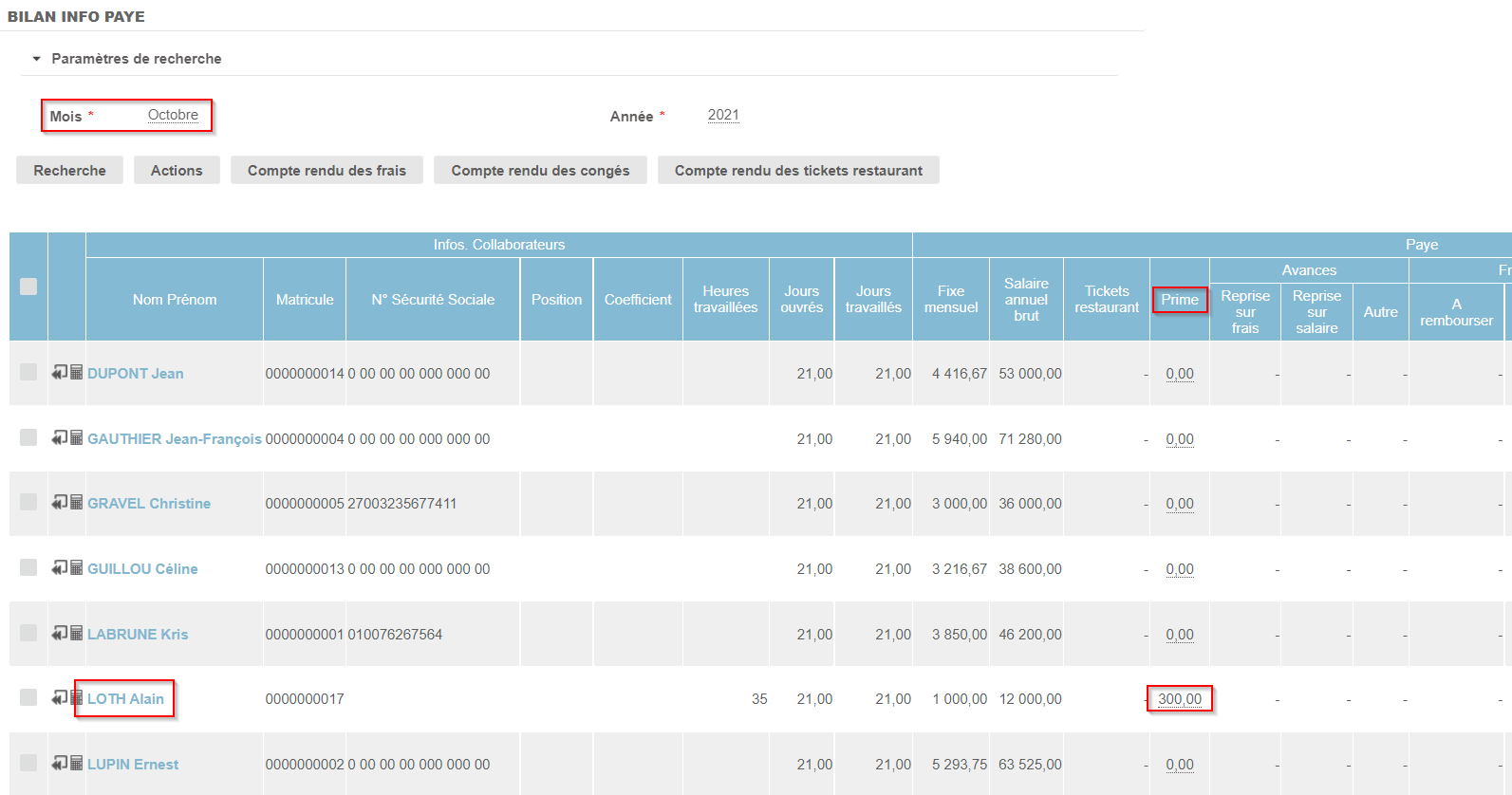
Task: Click Compte rendu des tickets restaurant button
Action: pyautogui.click(x=798, y=171)
